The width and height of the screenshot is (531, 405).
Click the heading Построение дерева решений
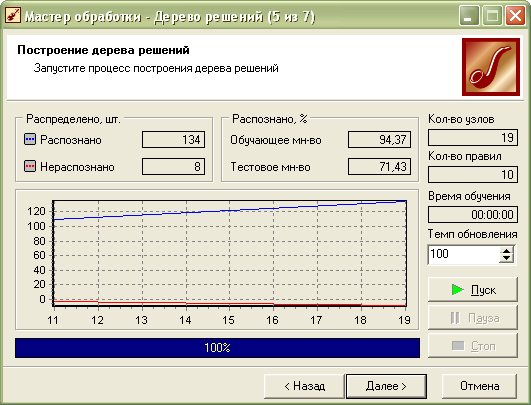[103, 50]
